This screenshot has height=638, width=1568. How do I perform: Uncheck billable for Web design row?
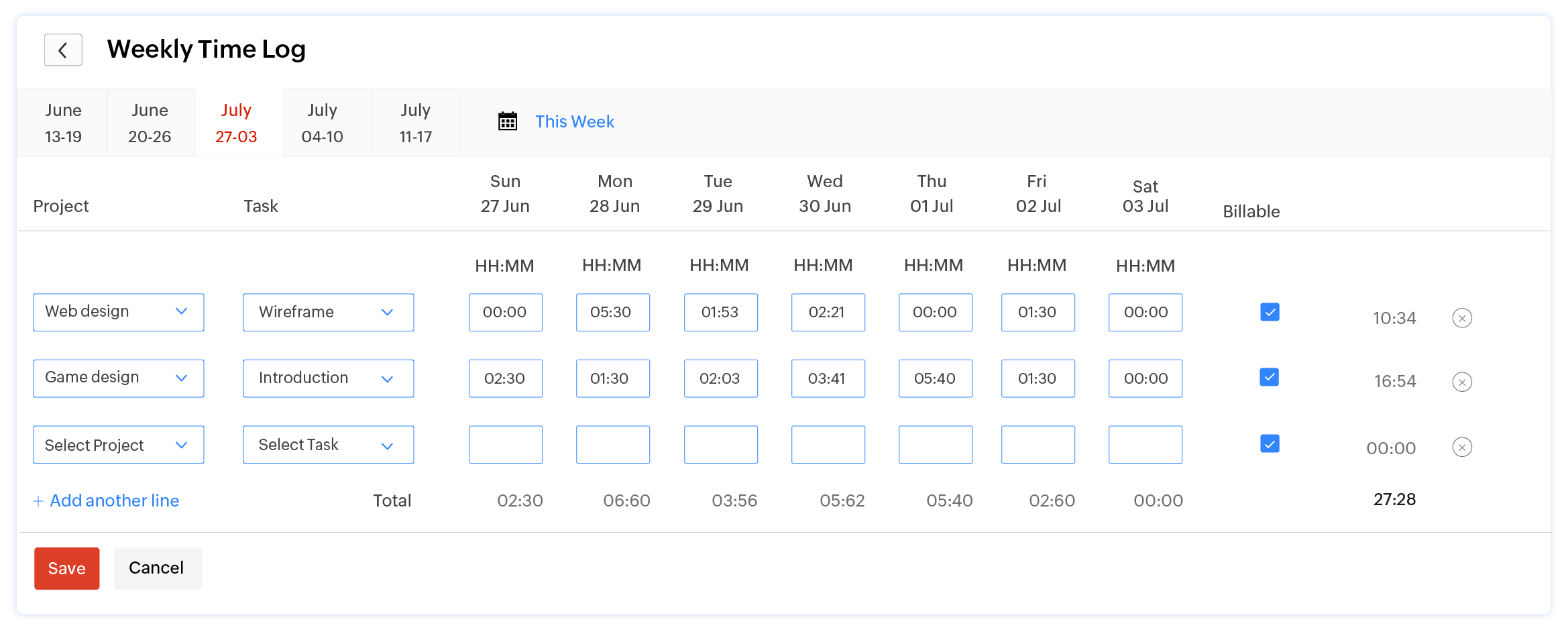[x=1270, y=312]
